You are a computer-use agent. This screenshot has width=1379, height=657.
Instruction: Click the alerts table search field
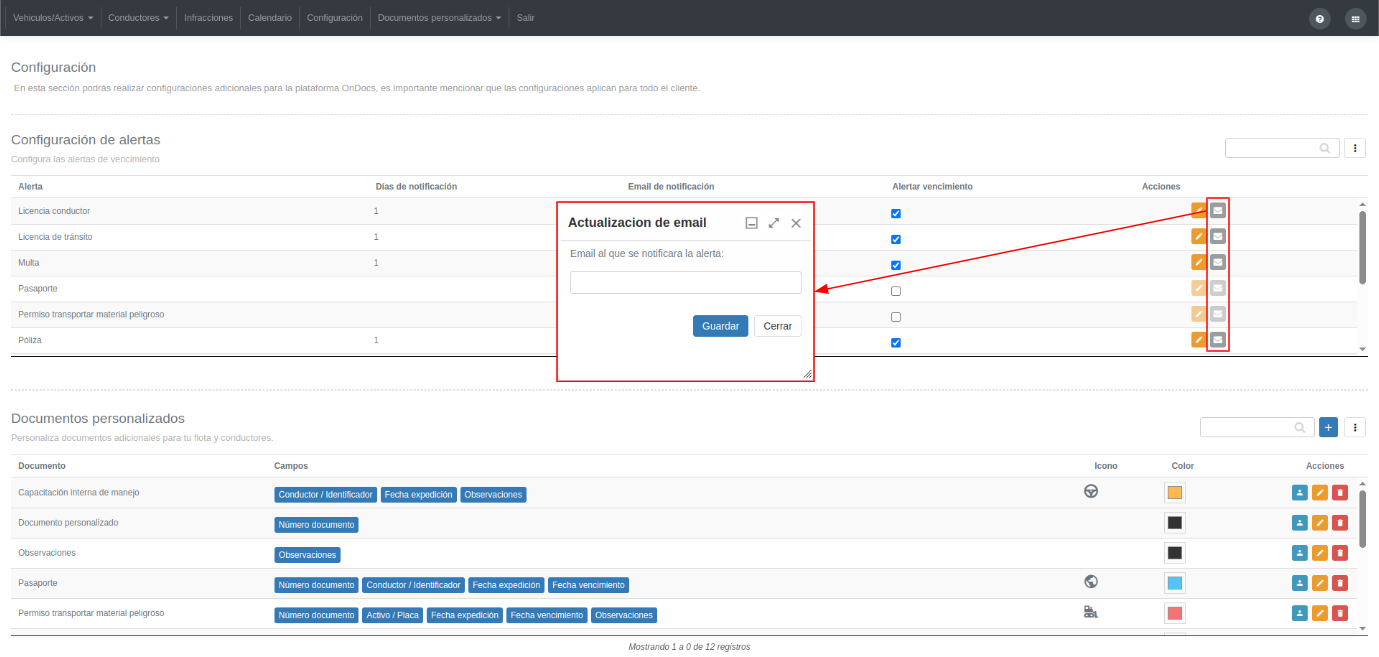coord(1282,148)
